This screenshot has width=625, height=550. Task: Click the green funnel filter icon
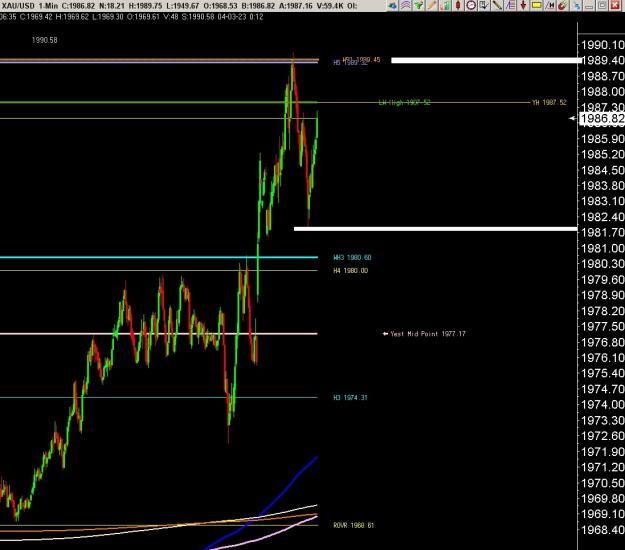(419, 6)
